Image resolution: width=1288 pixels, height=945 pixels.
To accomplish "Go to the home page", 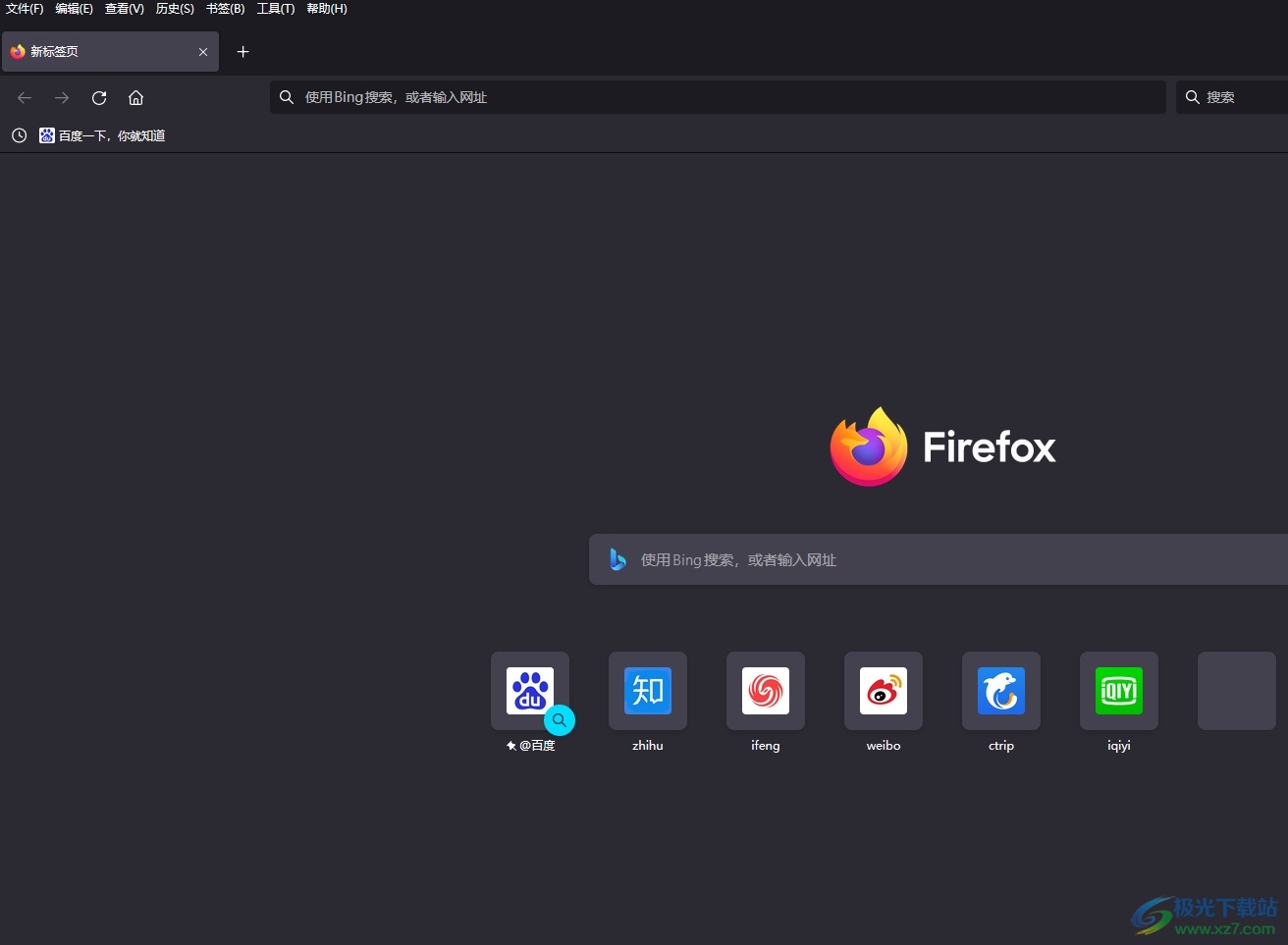I will coord(136,97).
